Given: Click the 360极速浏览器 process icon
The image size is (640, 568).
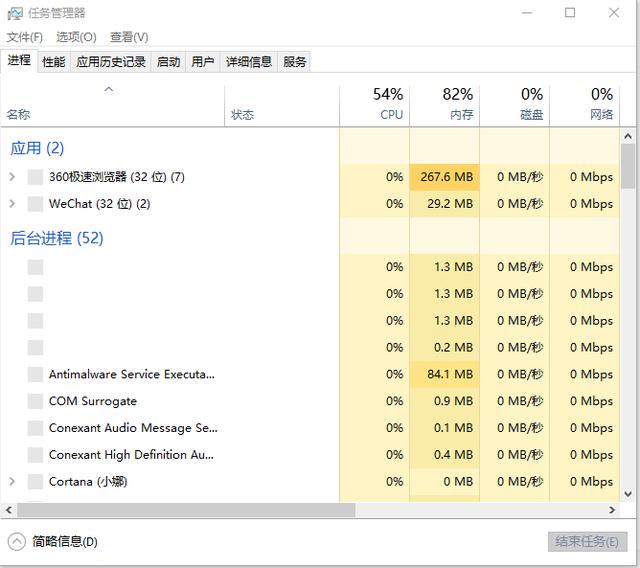Looking at the screenshot, I should point(36,177).
